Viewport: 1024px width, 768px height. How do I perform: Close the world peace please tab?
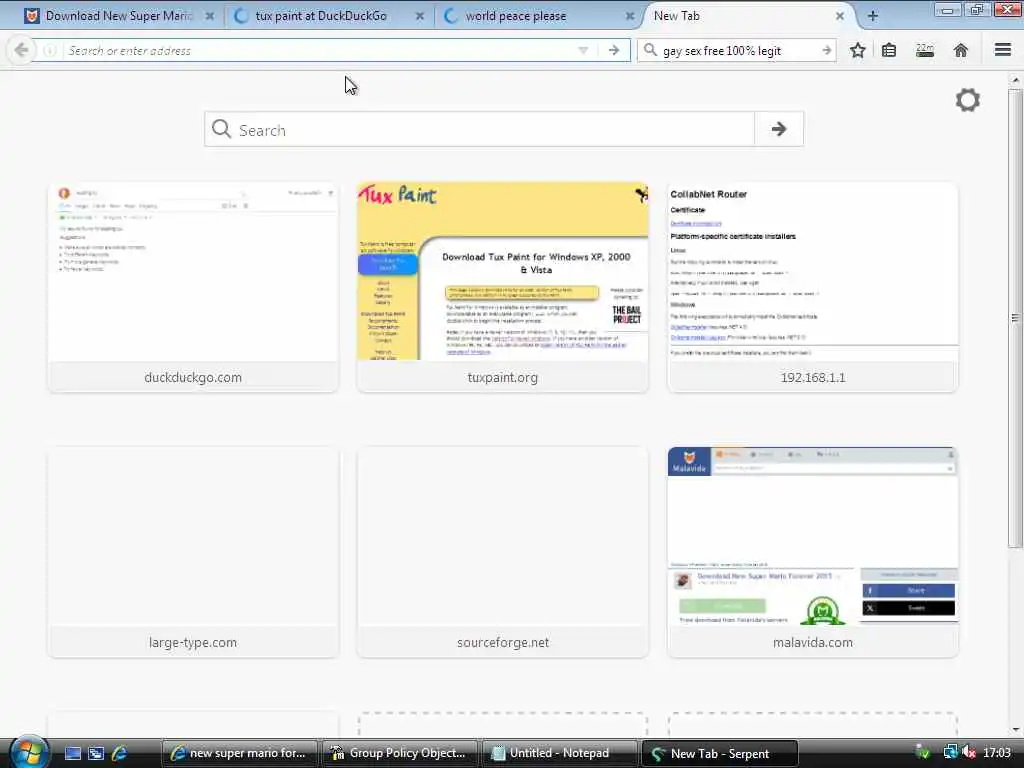click(x=630, y=16)
